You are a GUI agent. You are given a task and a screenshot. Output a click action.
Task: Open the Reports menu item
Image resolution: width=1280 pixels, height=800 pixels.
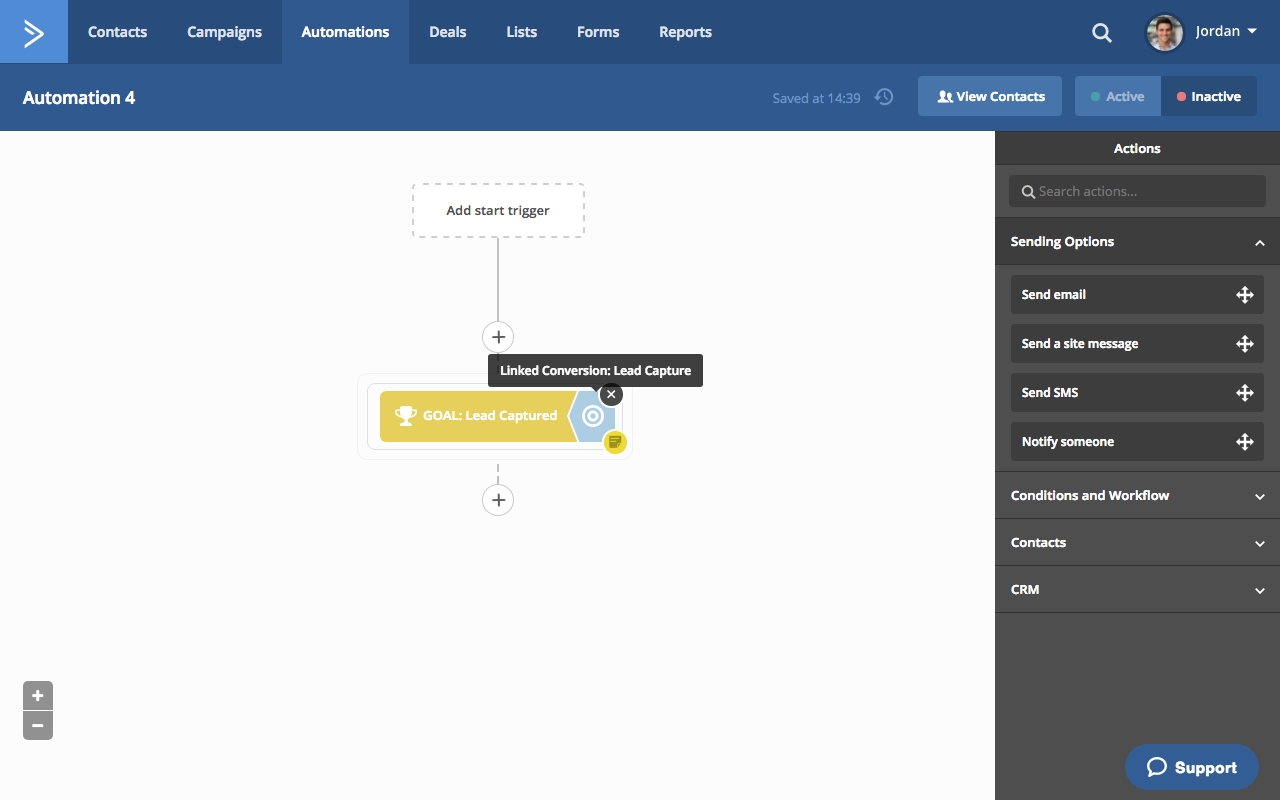tap(685, 32)
